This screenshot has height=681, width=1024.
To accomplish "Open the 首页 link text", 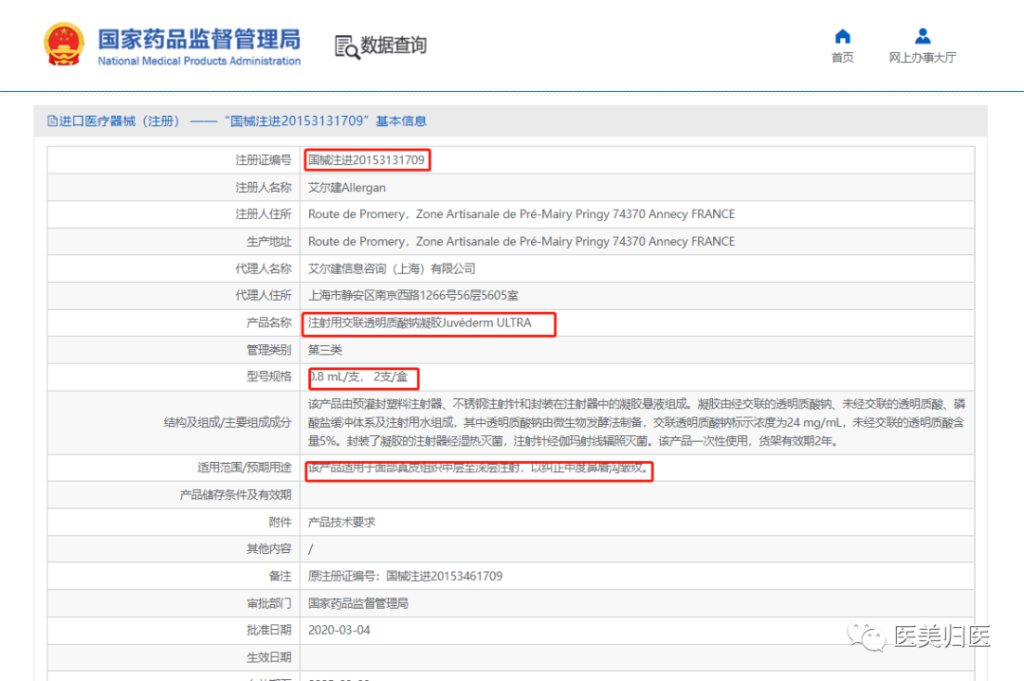I will pyautogui.click(x=842, y=57).
